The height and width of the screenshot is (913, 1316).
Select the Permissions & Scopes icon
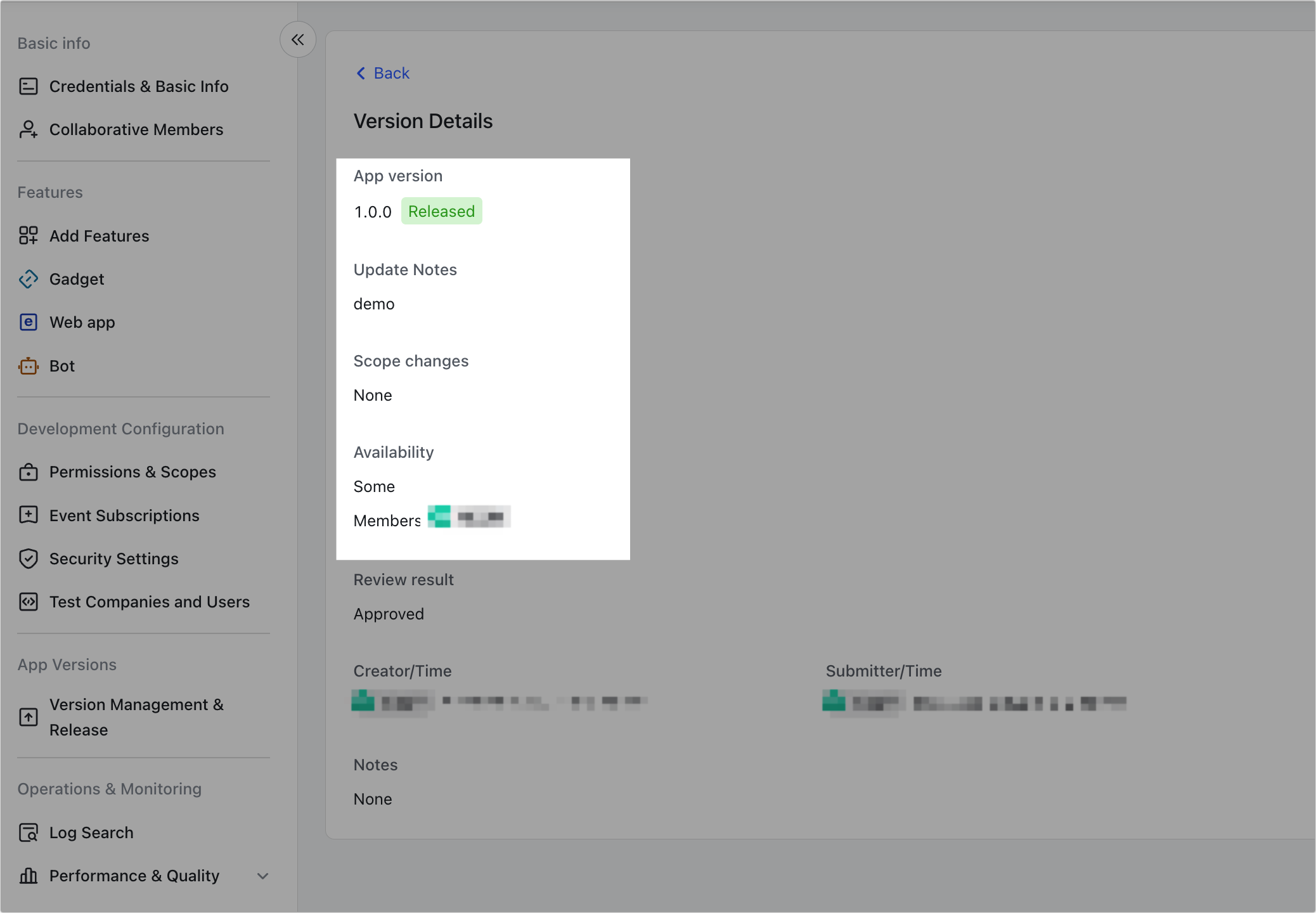click(28, 472)
